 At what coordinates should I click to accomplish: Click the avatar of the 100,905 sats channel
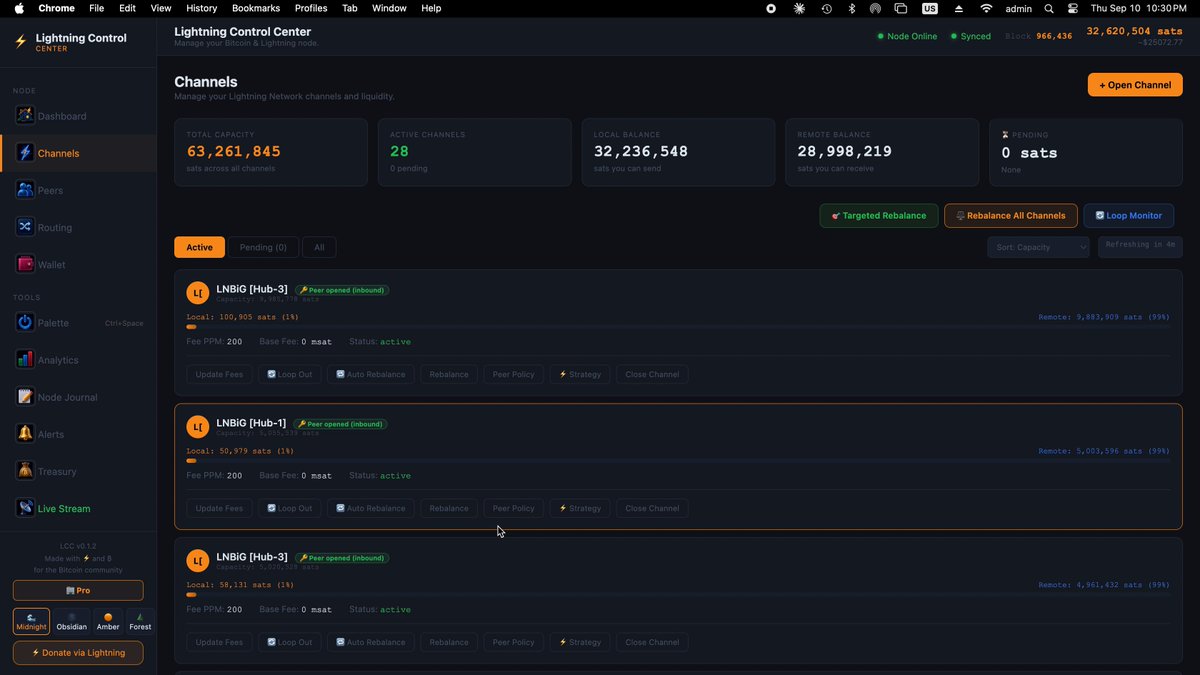click(197, 293)
